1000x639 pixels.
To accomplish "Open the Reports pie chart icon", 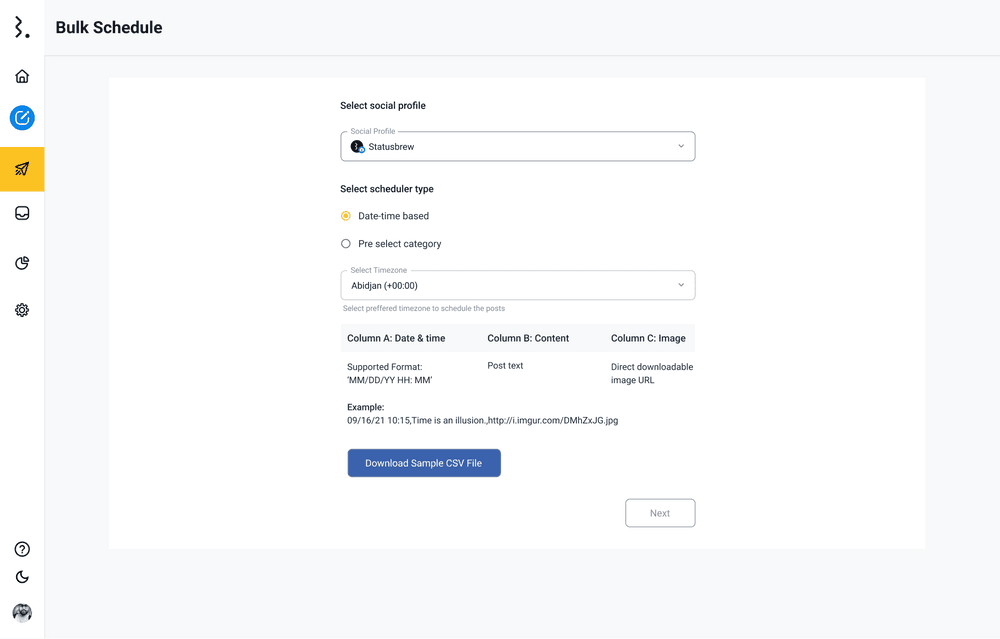I will click(x=22, y=263).
